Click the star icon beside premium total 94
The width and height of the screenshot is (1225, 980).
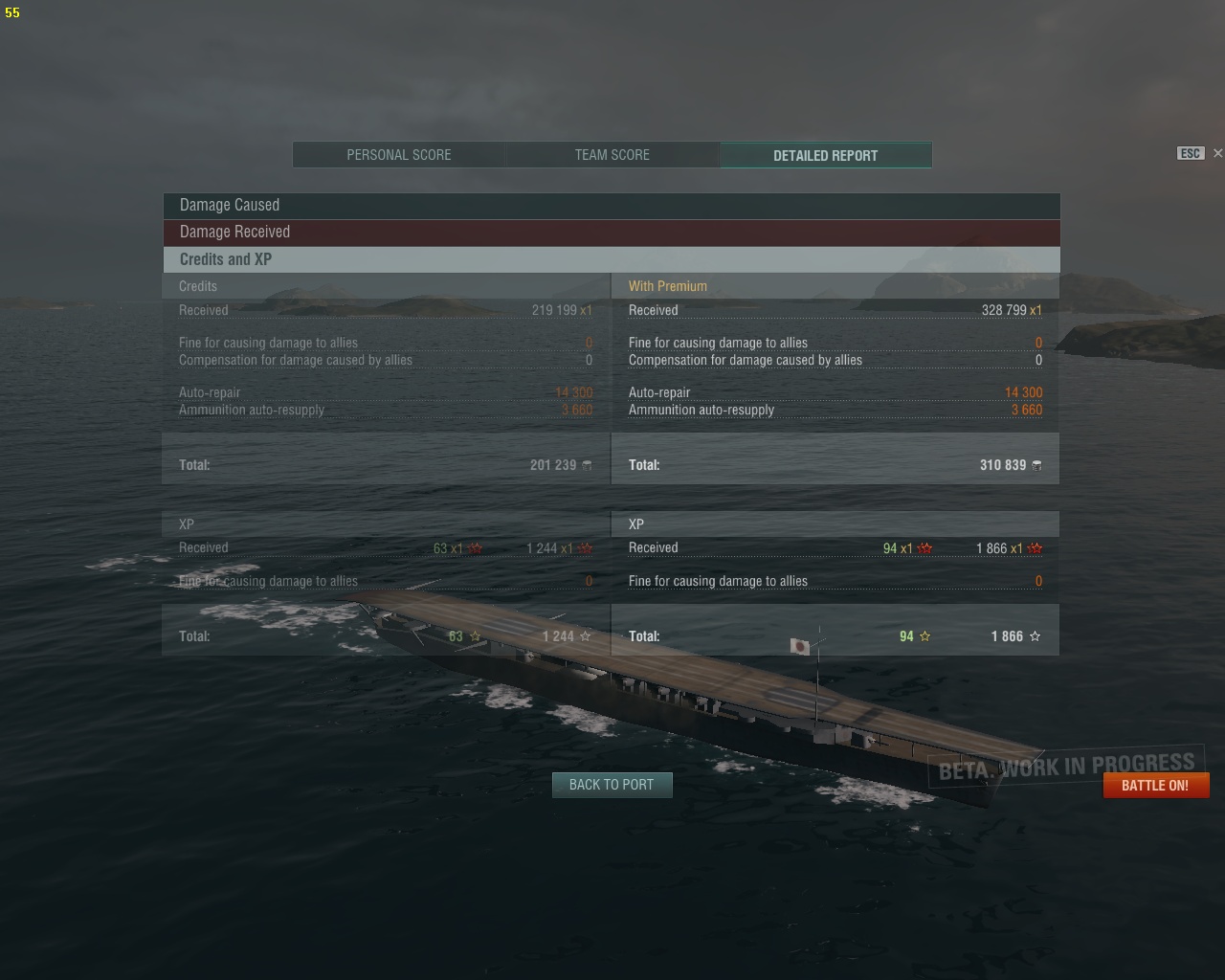click(x=924, y=636)
